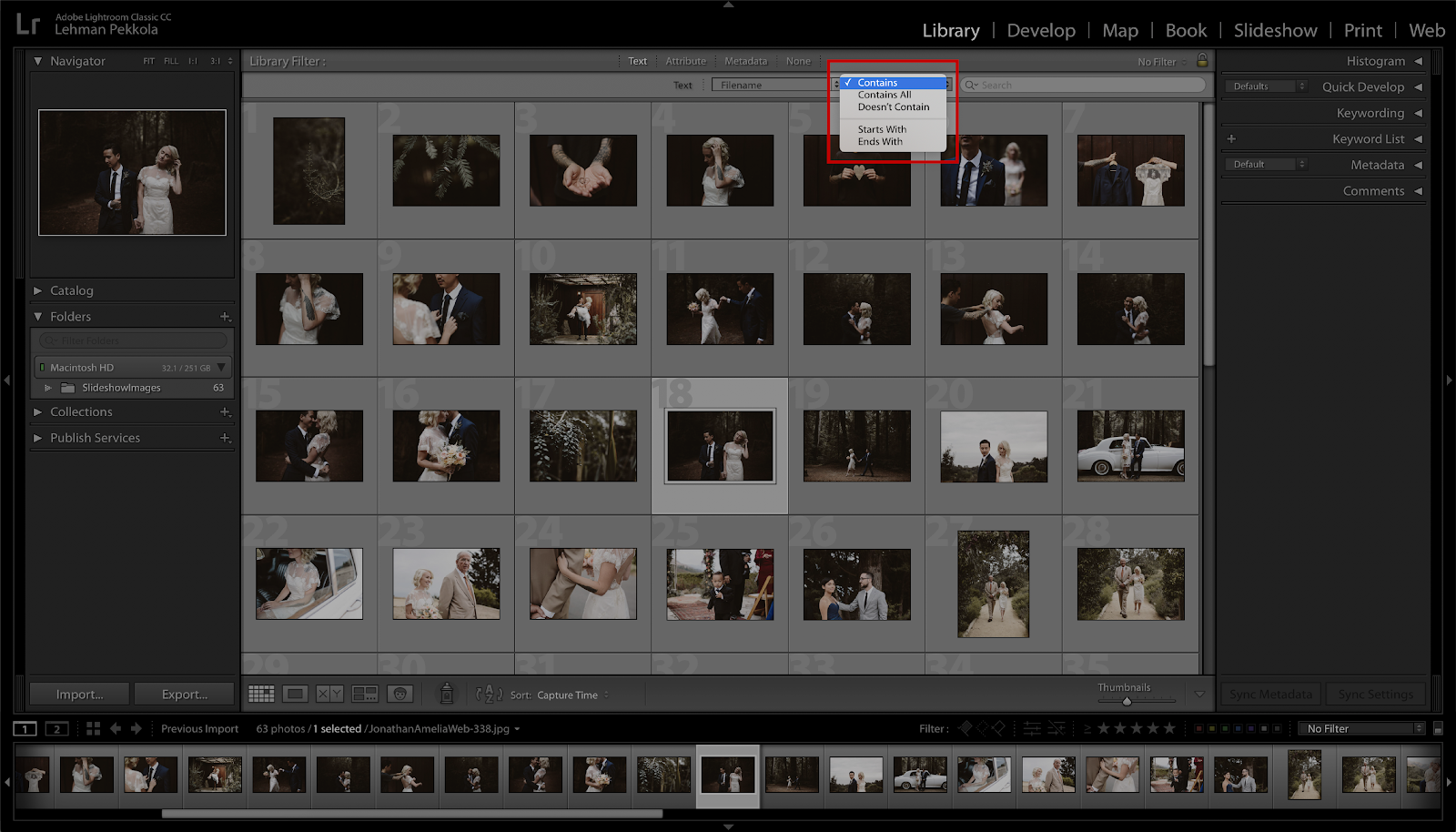Open Quick Develop Defaults preset dropdown
1456x832 pixels.
1267,86
